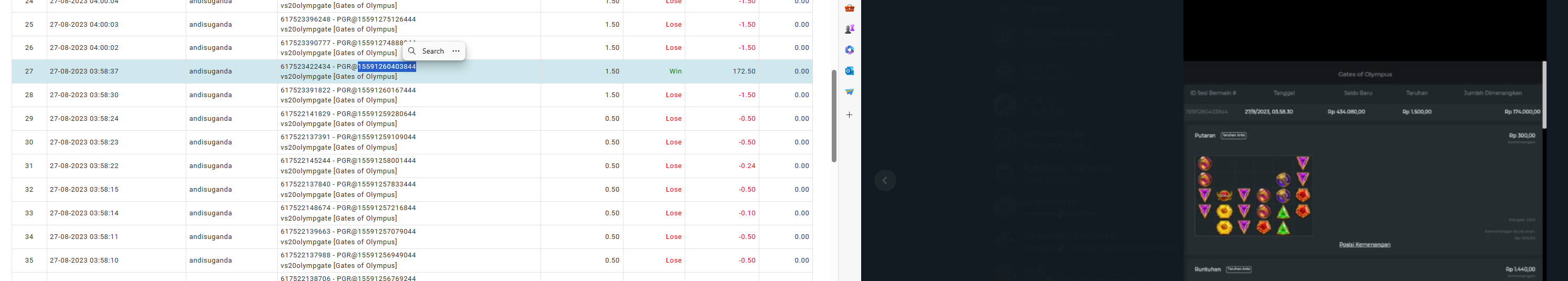
Task: Click the game history panel scrollbar
Action: pyautogui.click(x=1544, y=95)
